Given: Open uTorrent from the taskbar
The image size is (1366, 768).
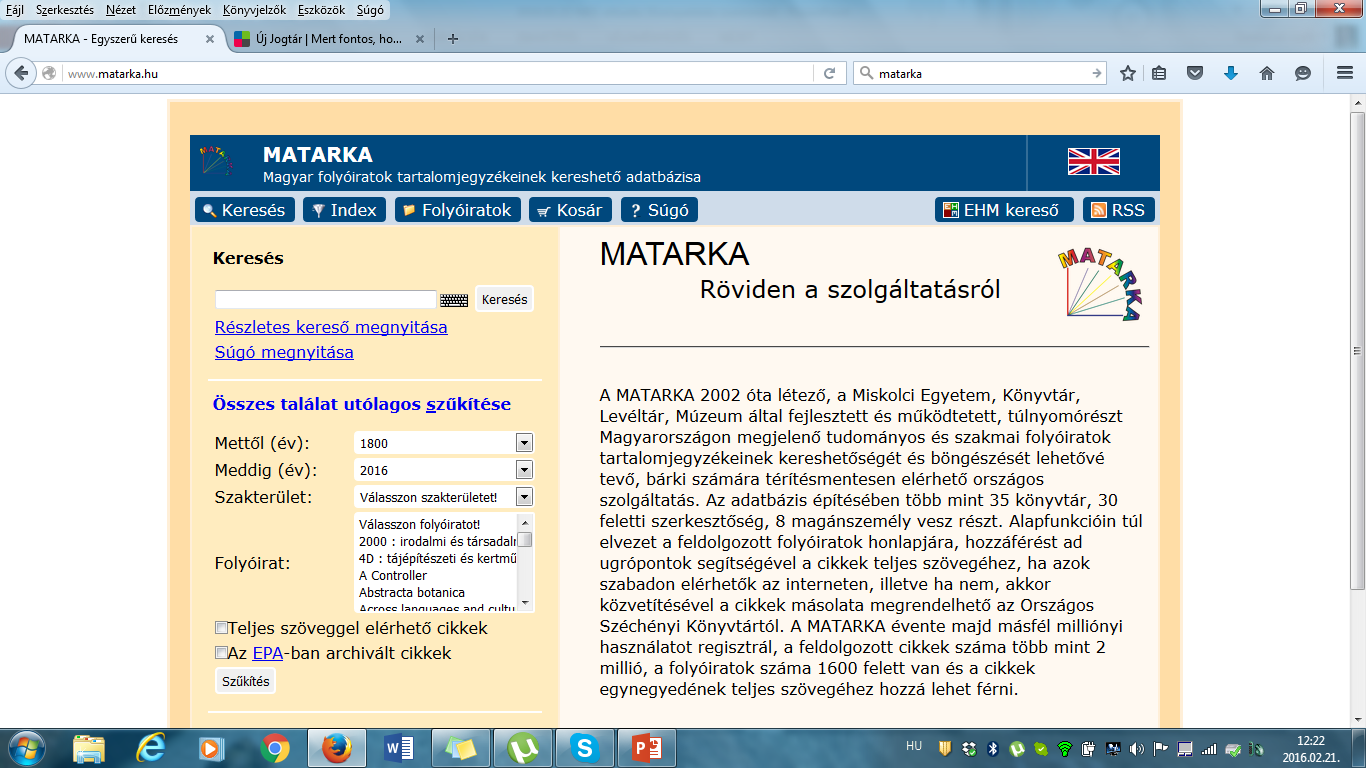Looking at the screenshot, I should click(x=523, y=747).
